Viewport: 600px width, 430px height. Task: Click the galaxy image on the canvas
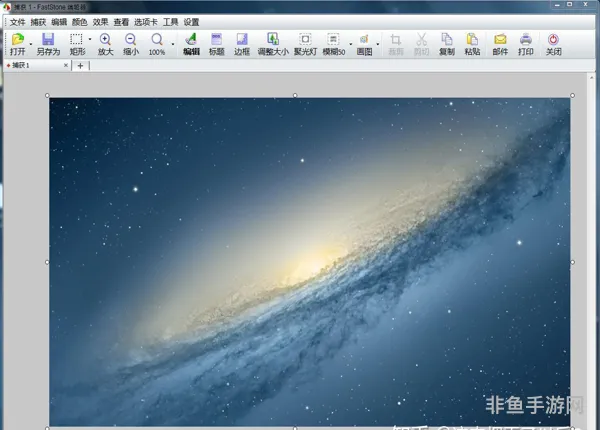click(x=310, y=262)
